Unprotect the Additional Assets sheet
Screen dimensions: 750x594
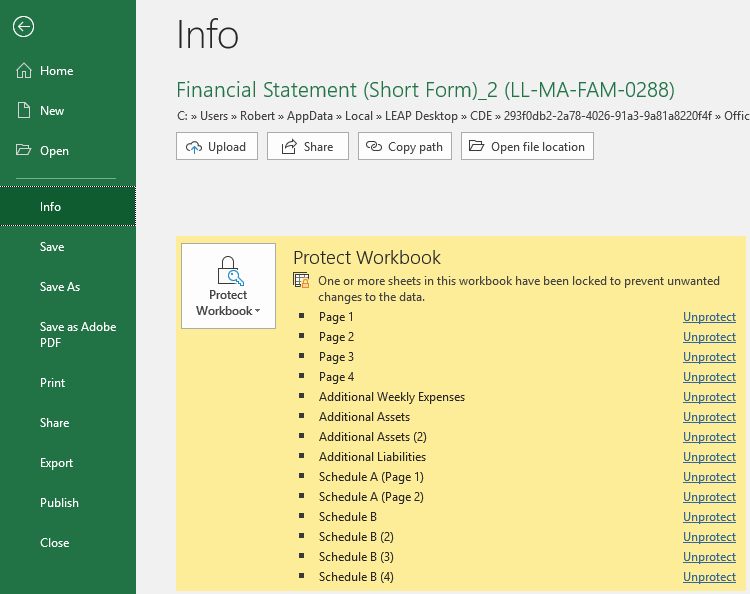pyautogui.click(x=709, y=417)
